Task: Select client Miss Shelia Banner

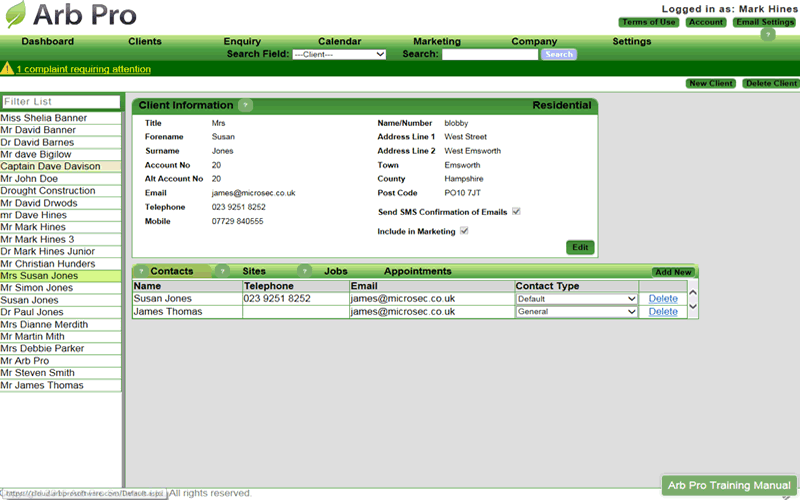Action: [60, 118]
